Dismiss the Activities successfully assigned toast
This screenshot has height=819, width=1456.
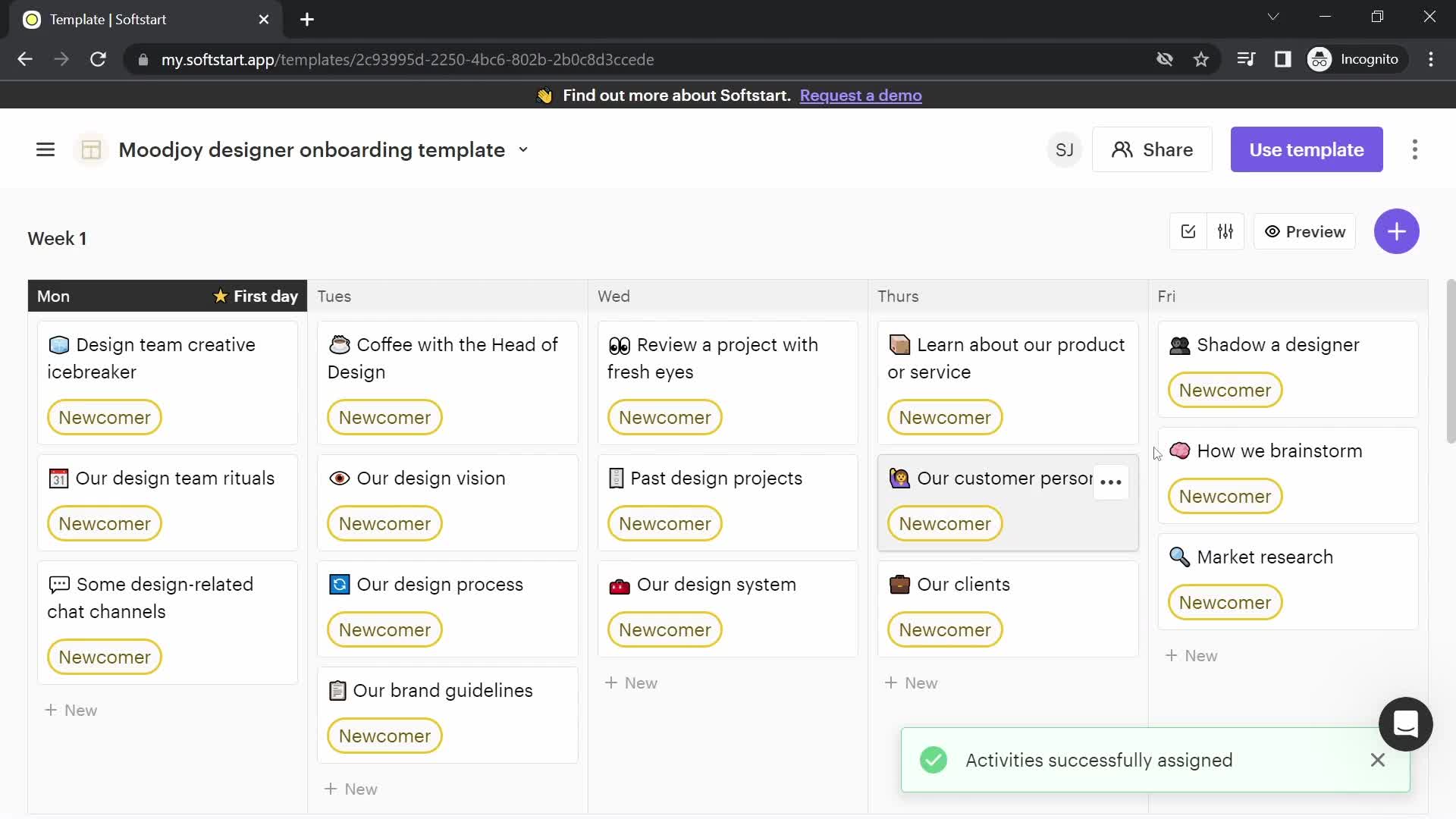point(1377,760)
